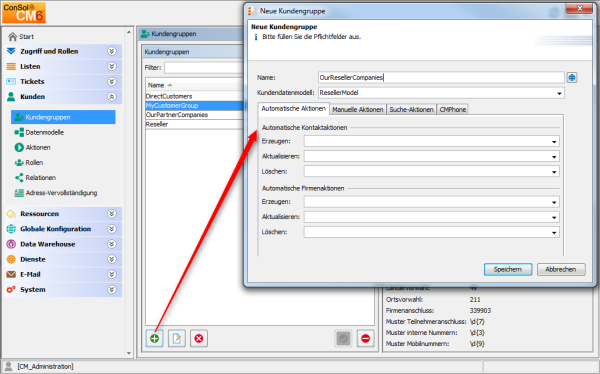Screen dimensions: 600x374
Task: Click the Dienste gear icon
Action: point(11,259)
